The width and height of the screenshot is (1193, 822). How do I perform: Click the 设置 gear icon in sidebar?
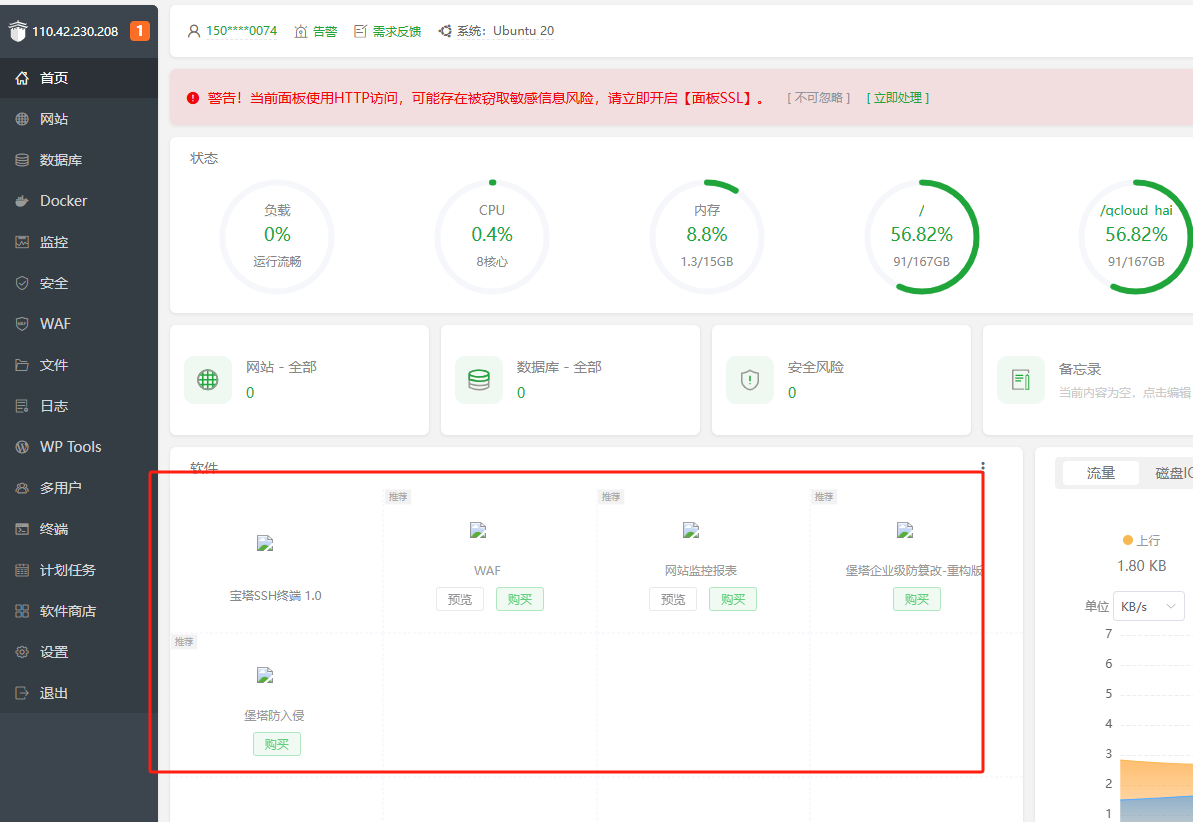[22, 652]
